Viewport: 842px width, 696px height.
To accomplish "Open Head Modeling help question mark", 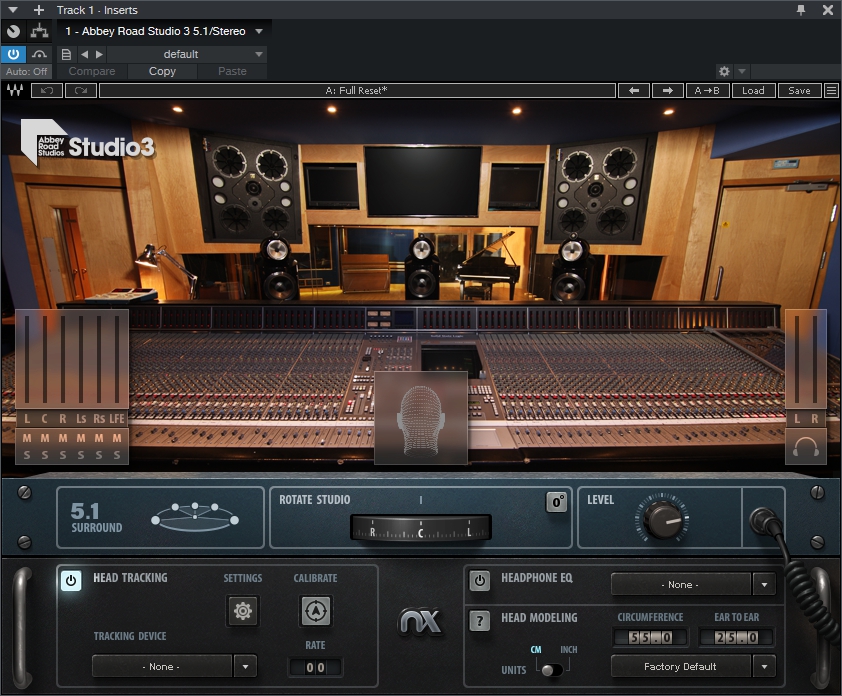I will (x=480, y=620).
